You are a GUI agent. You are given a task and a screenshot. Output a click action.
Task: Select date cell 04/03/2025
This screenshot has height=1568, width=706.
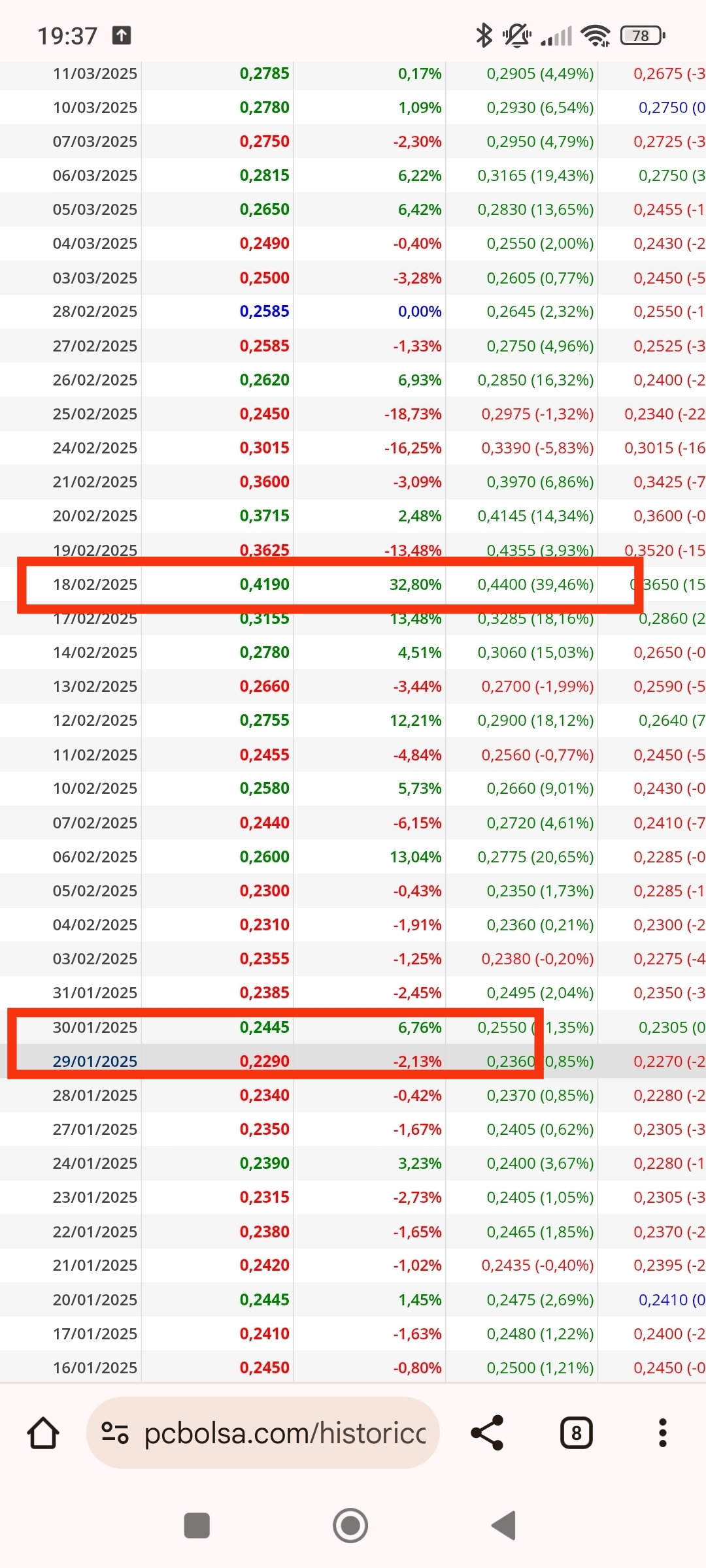tap(95, 243)
